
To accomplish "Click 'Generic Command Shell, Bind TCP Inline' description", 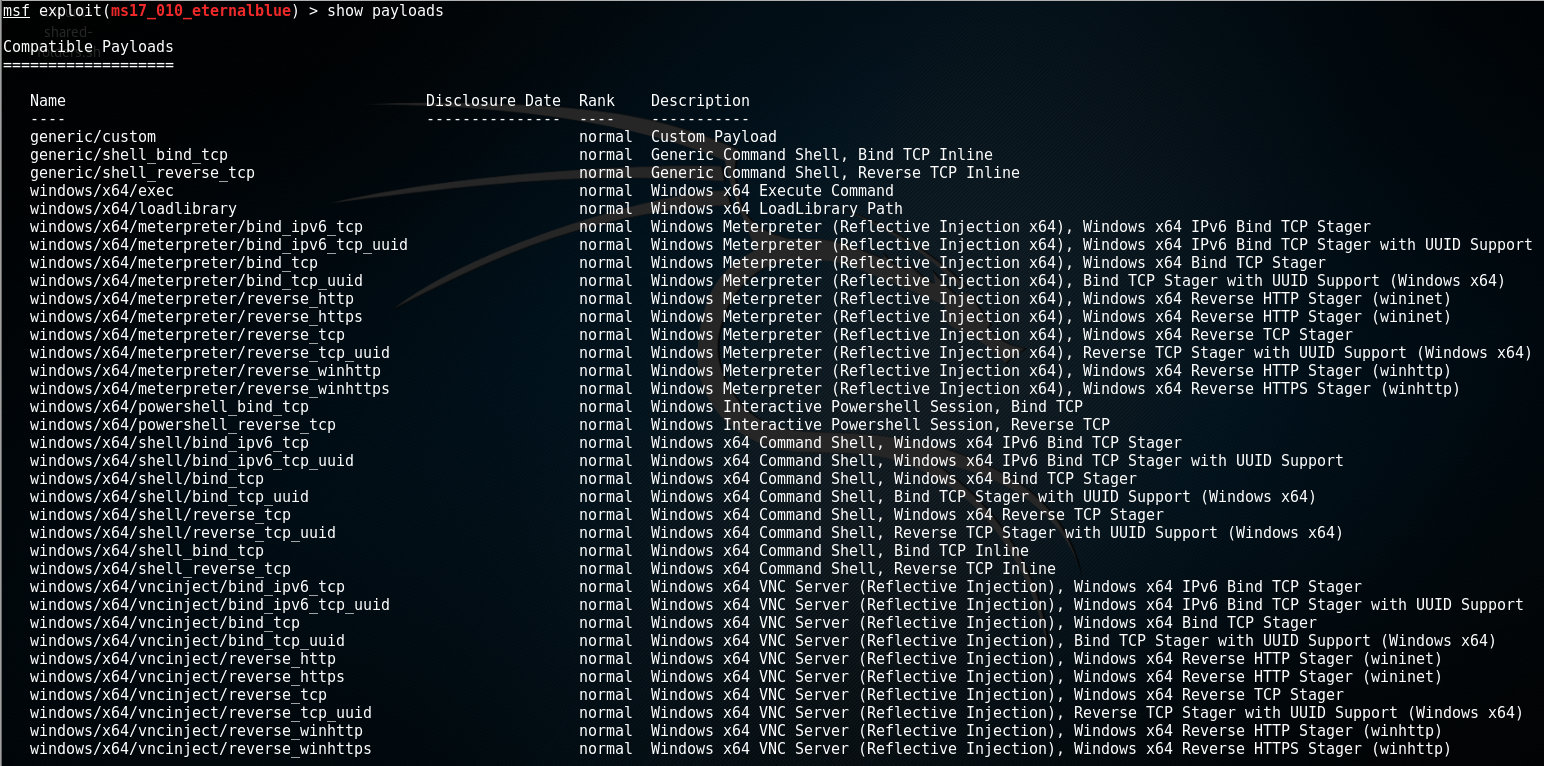I will [822, 155].
